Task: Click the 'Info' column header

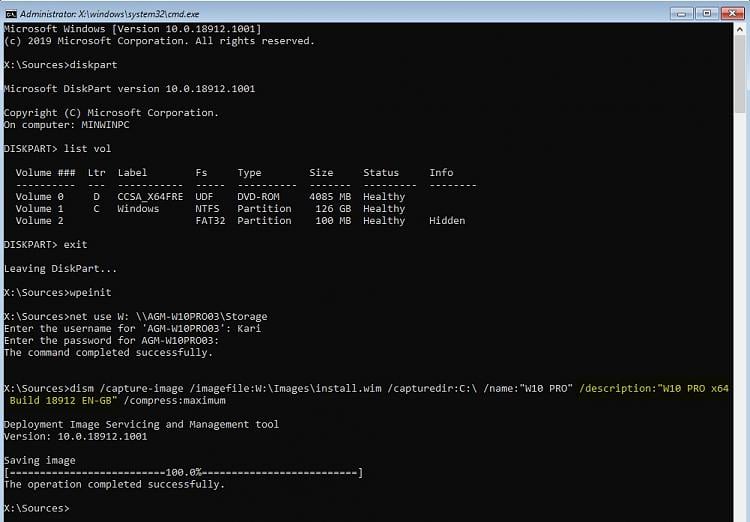Action: pos(441,173)
